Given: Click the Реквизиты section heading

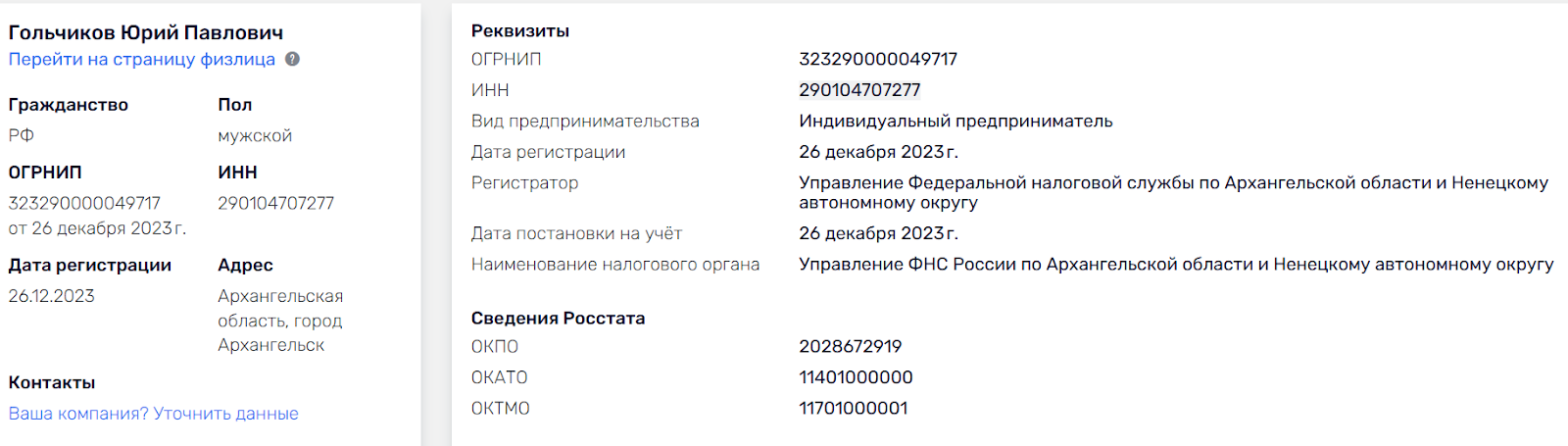Looking at the screenshot, I should 520,30.
